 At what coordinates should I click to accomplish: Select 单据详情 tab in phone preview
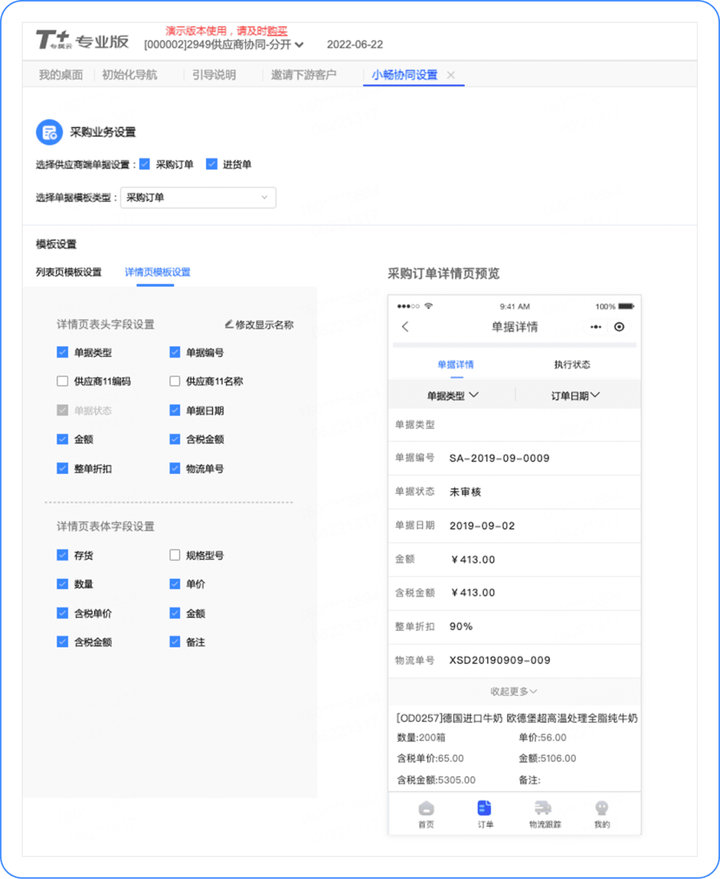pos(456,364)
